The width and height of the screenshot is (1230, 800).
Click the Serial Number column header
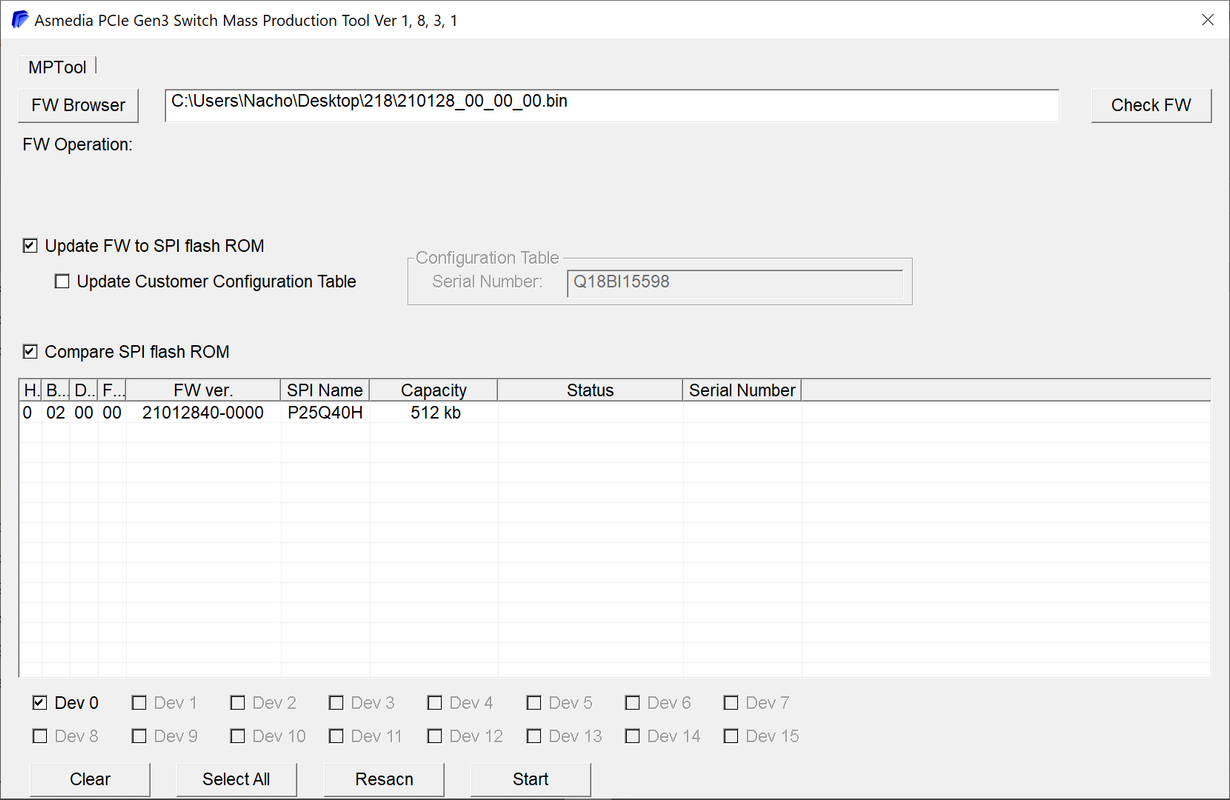click(x=742, y=390)
